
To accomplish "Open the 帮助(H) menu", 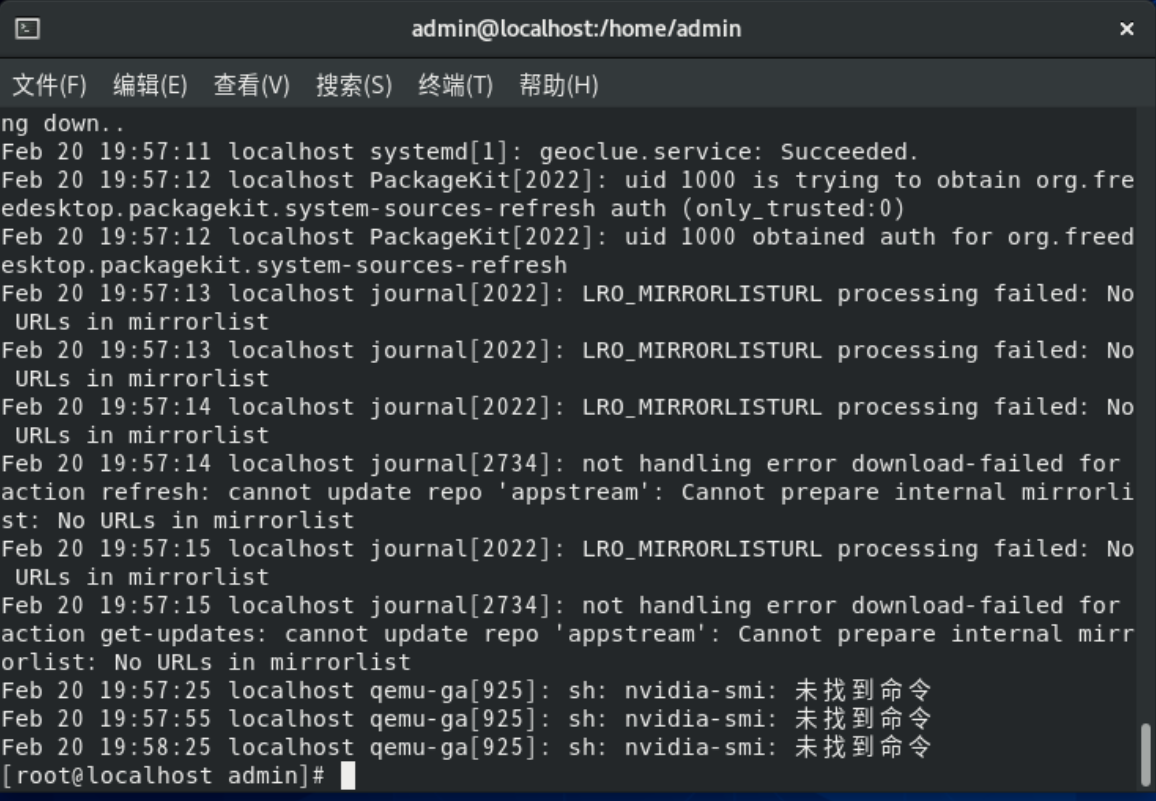I will [x=558, y=86].
